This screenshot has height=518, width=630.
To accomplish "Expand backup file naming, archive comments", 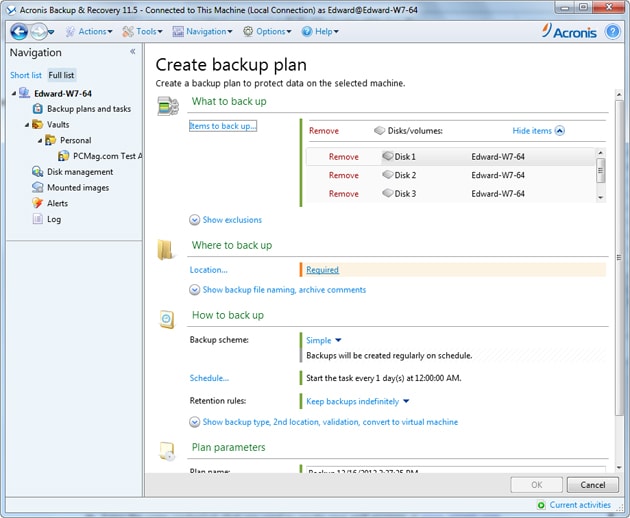I will 278,290.
